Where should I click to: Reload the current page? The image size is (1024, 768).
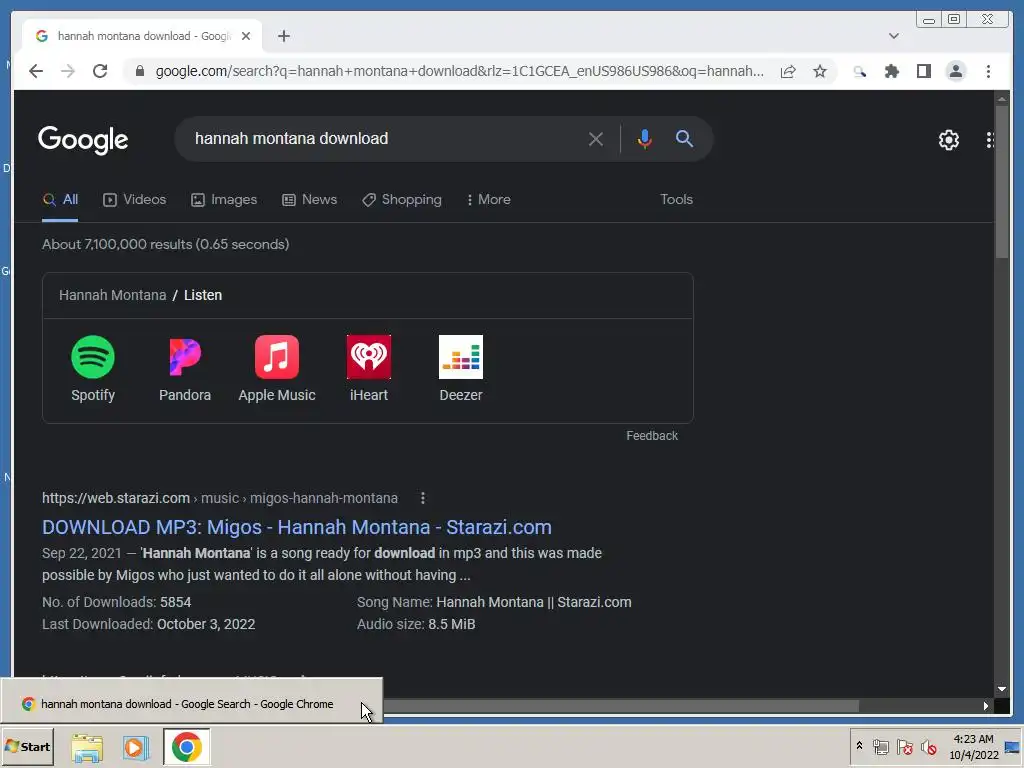click(x=100, y=71)
